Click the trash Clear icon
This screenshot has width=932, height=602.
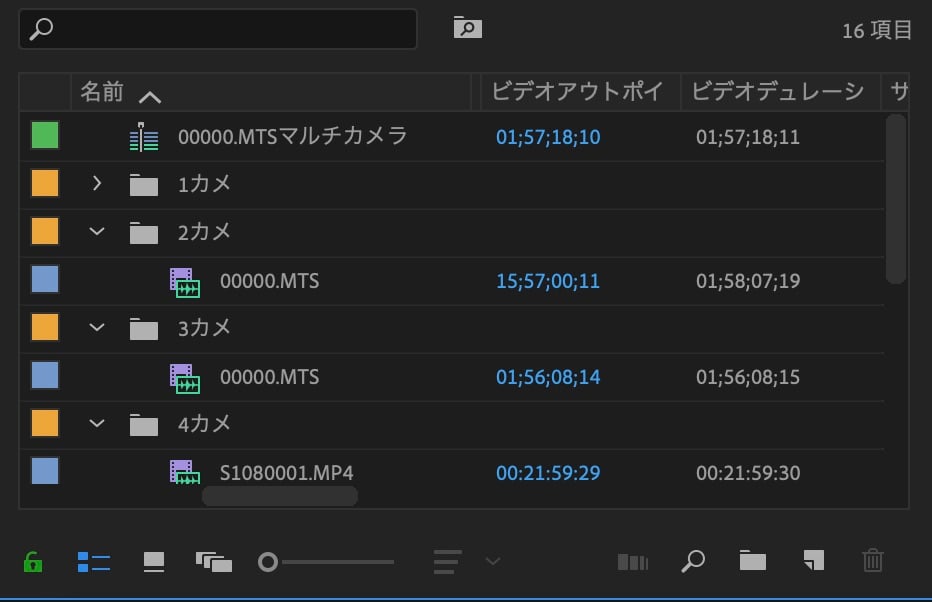[873, 562]
